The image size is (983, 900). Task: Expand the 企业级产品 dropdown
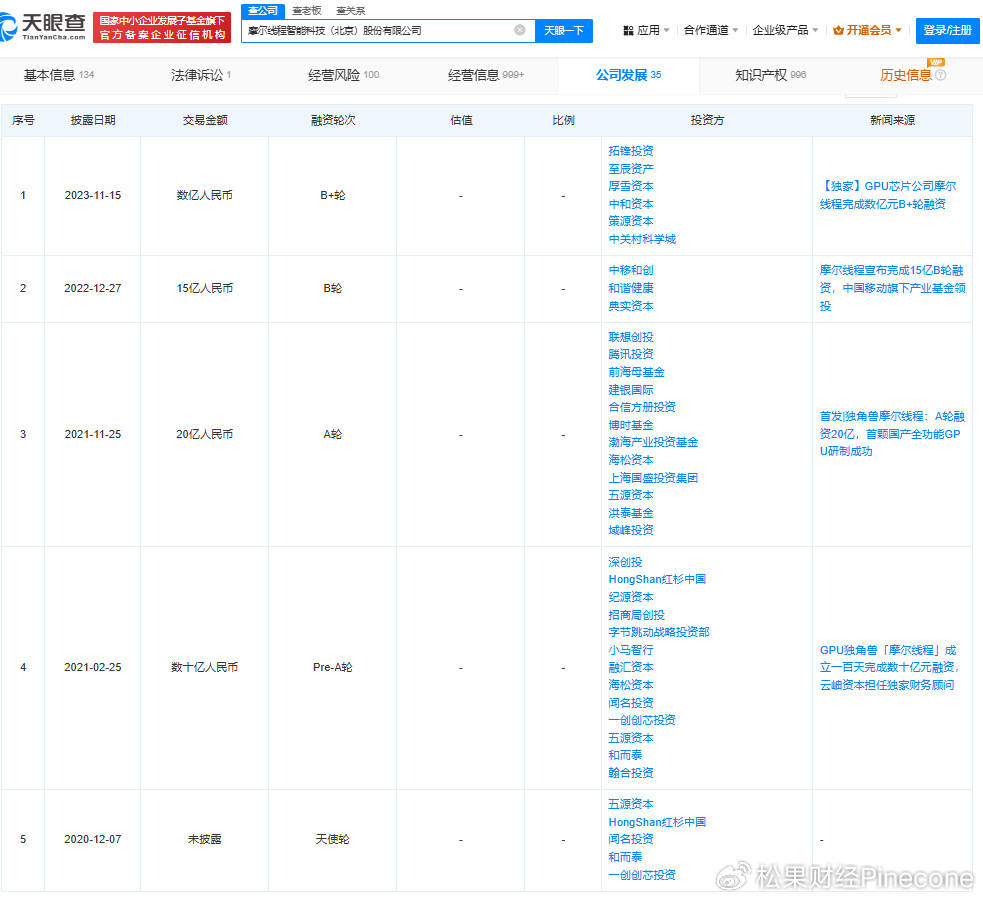[x=785, y=30]
